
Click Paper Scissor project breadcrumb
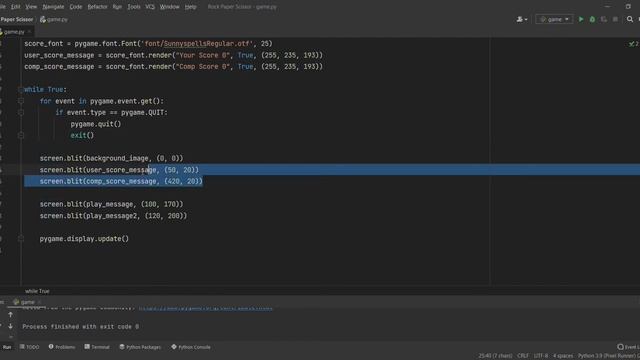click(17, 19)
